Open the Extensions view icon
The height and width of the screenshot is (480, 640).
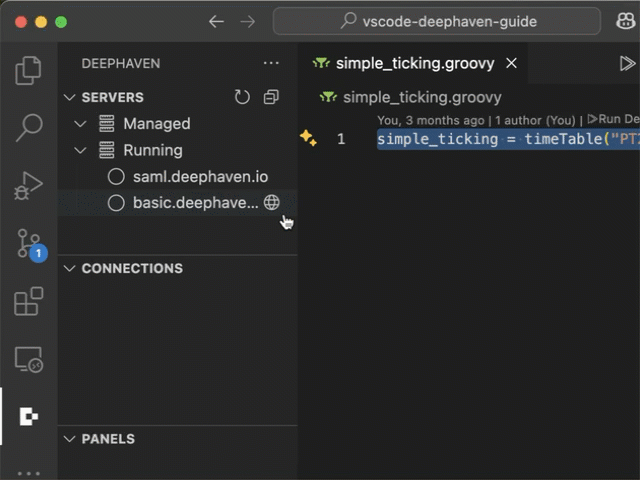coord(29,301)
